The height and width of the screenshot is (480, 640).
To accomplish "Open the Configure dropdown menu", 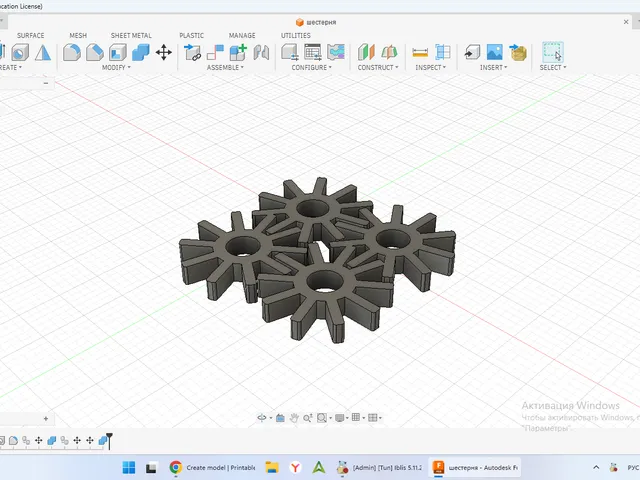I will (311, 67).
